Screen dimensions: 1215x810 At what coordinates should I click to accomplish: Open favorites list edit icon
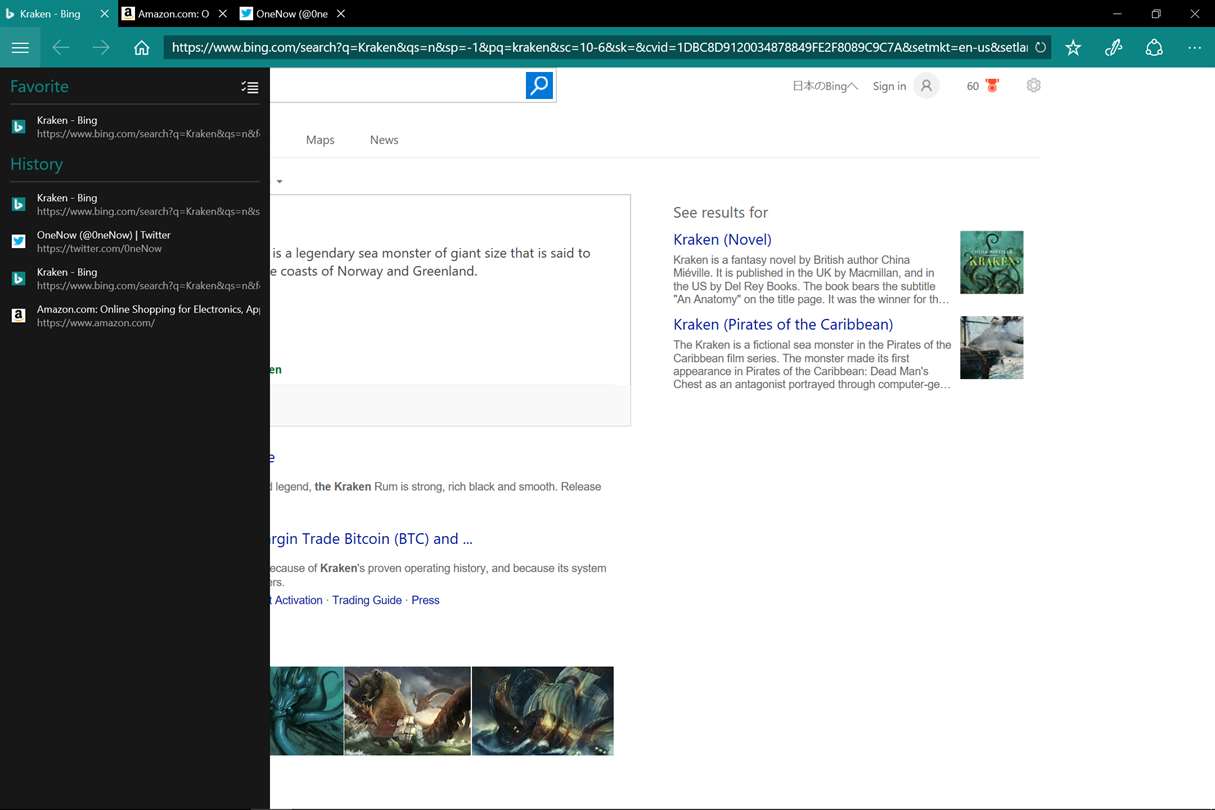250,88
